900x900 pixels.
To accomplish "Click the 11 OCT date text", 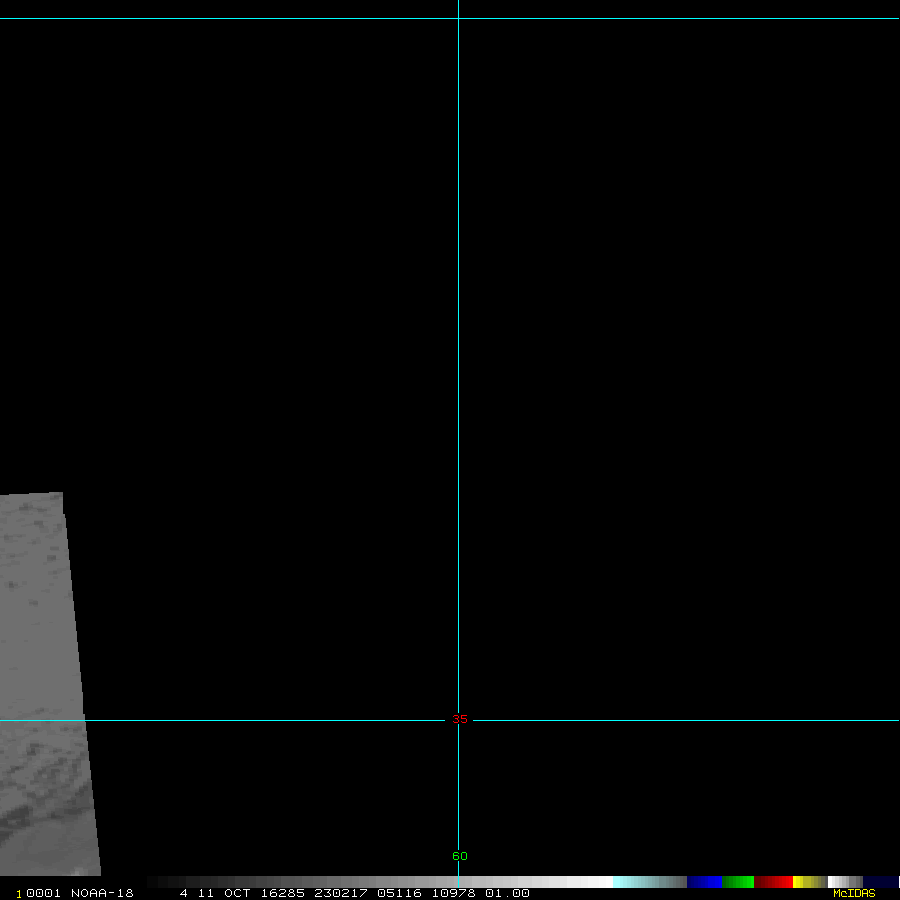I will pos(220,893).
